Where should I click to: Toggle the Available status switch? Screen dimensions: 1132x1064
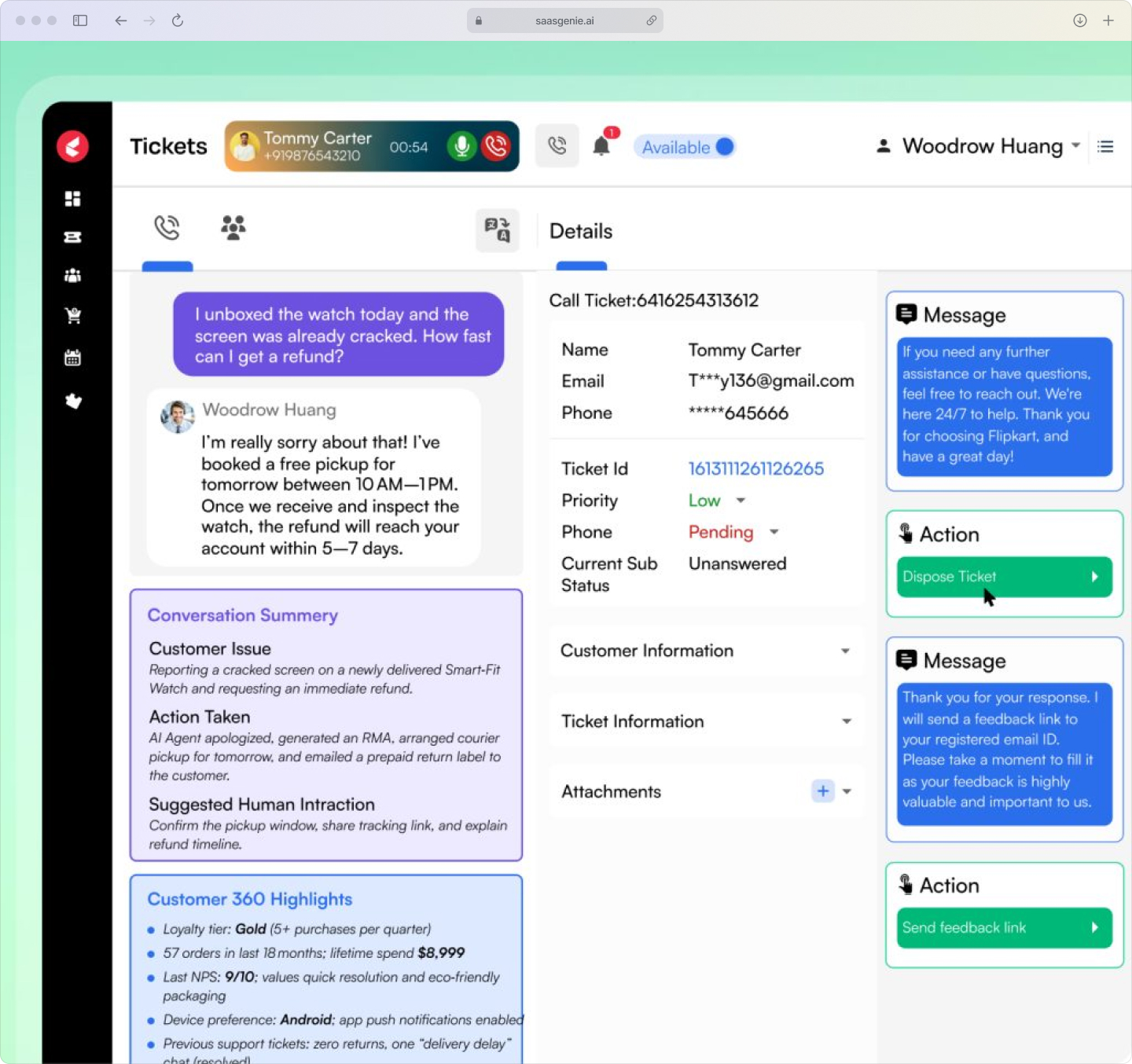pos(722,146)
